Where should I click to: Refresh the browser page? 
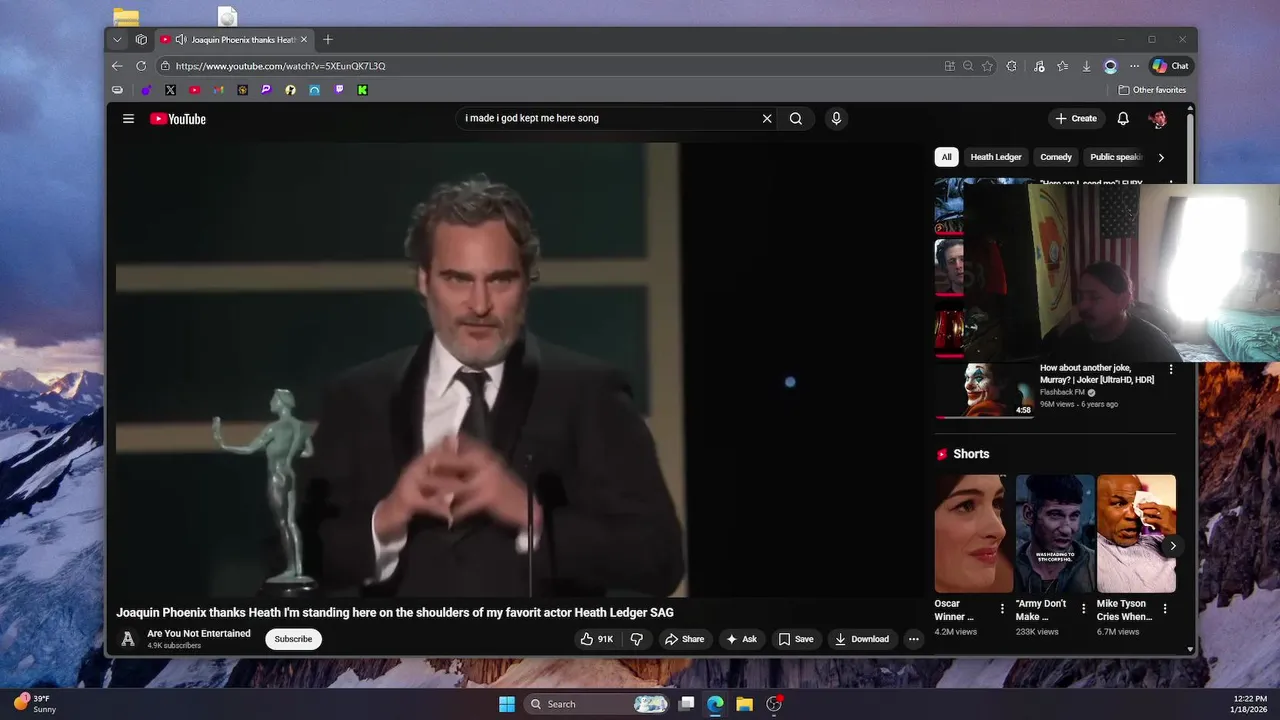(x=141, y=66)
